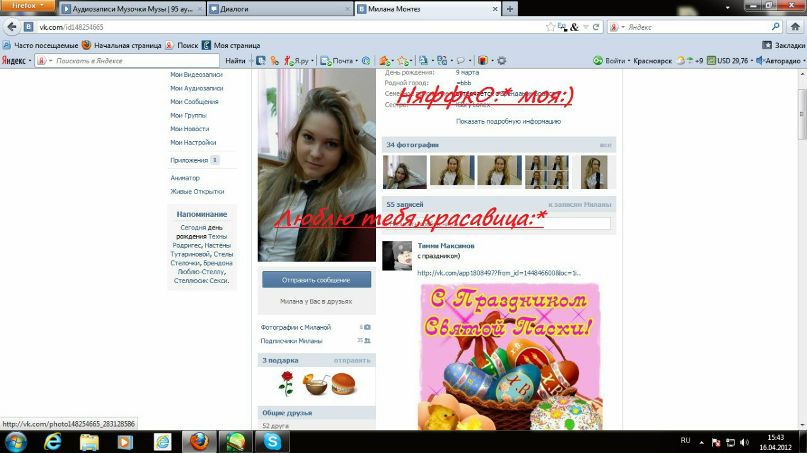Viewport: 807px width, 453px height.
Task: Open the Часто посещаемые bookmark
Action: tap(41, 45)
